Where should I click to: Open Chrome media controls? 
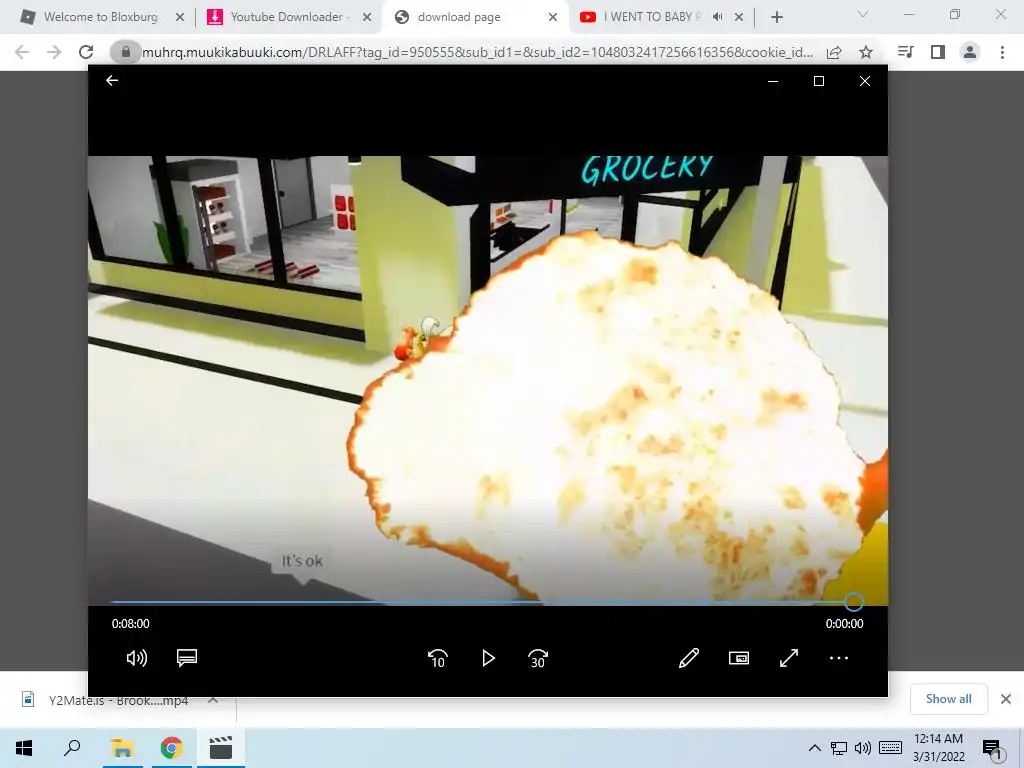pos(906,52)
